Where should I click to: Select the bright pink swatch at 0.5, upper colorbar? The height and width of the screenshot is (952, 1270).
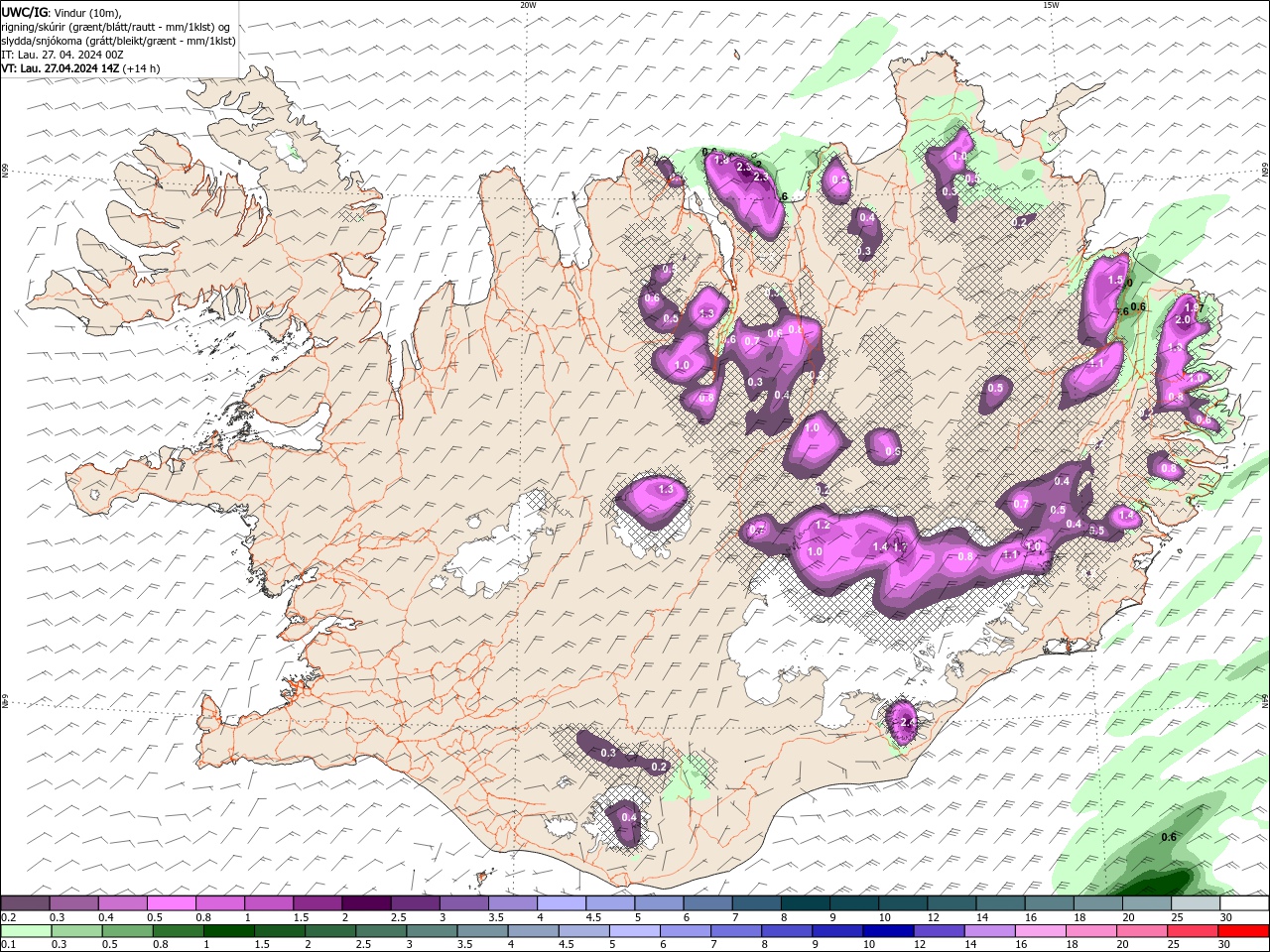point(171,903)
